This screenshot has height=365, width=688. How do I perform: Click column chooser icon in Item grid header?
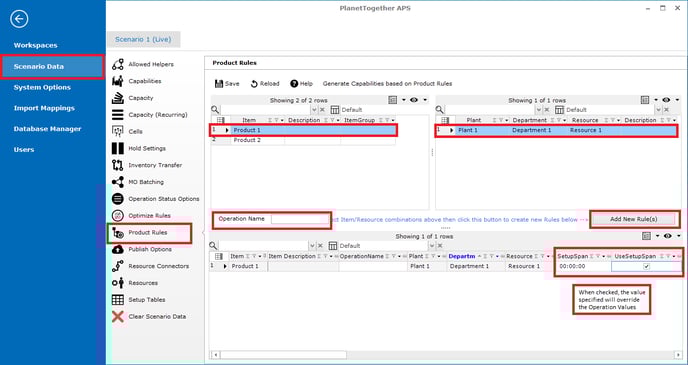point(221,120)
